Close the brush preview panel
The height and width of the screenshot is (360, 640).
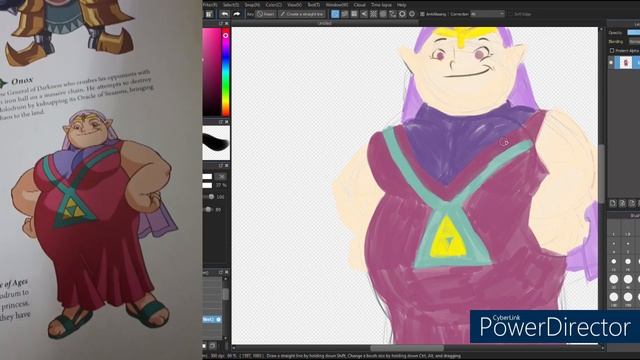pos(227,122)
